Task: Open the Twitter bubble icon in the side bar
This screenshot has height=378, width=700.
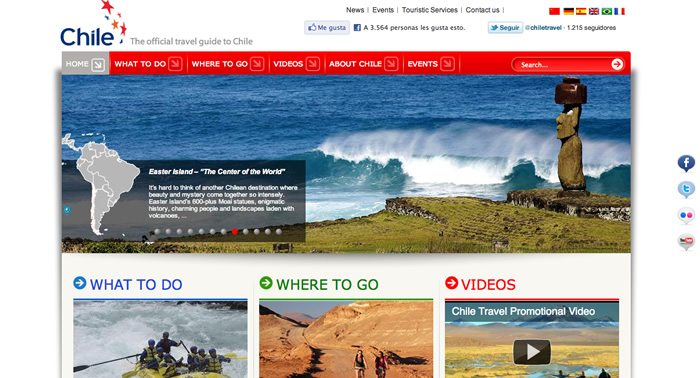Action: [x=686, y=189]
